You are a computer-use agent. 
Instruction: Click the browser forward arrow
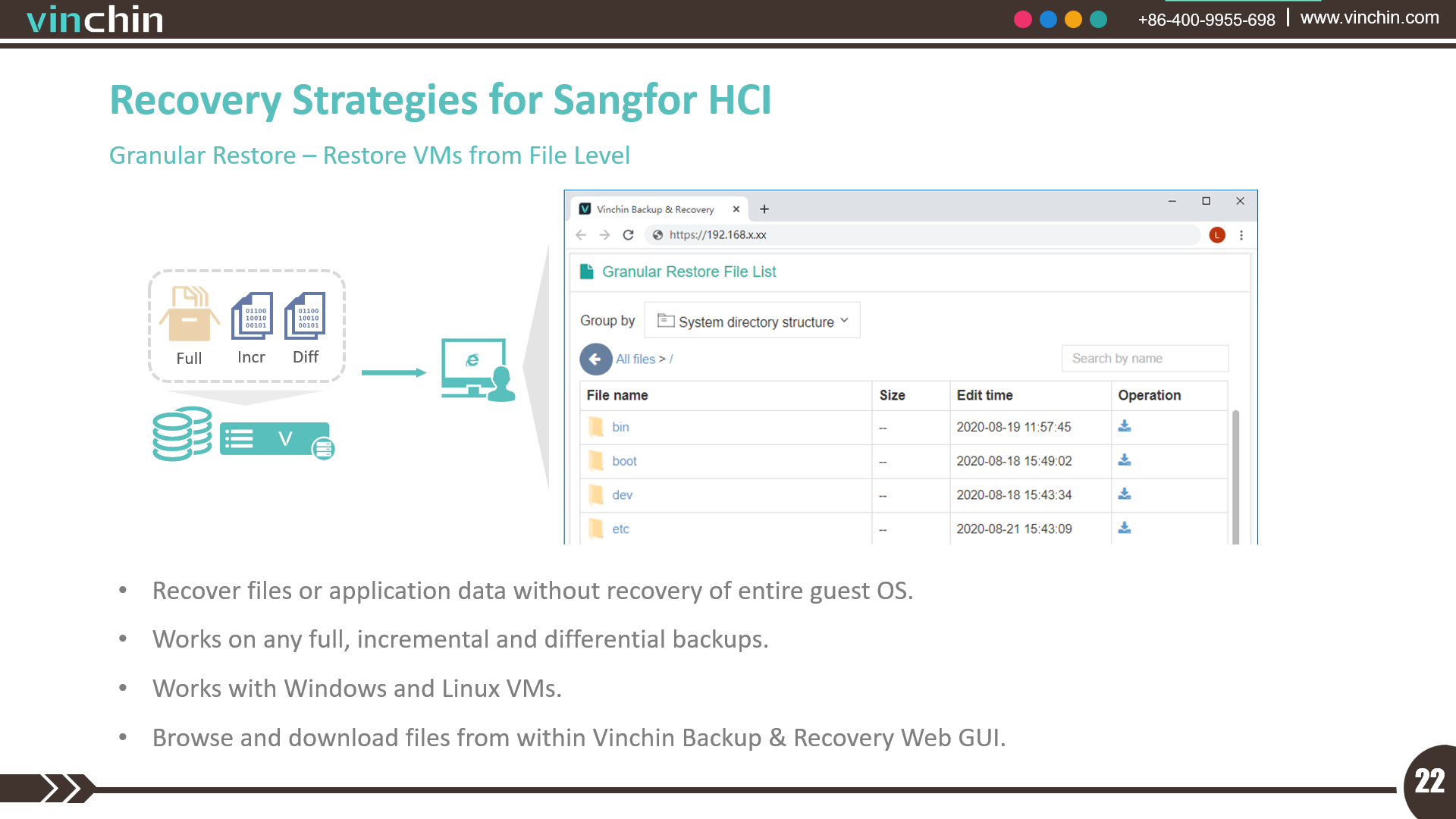click(x=604, y=235)
